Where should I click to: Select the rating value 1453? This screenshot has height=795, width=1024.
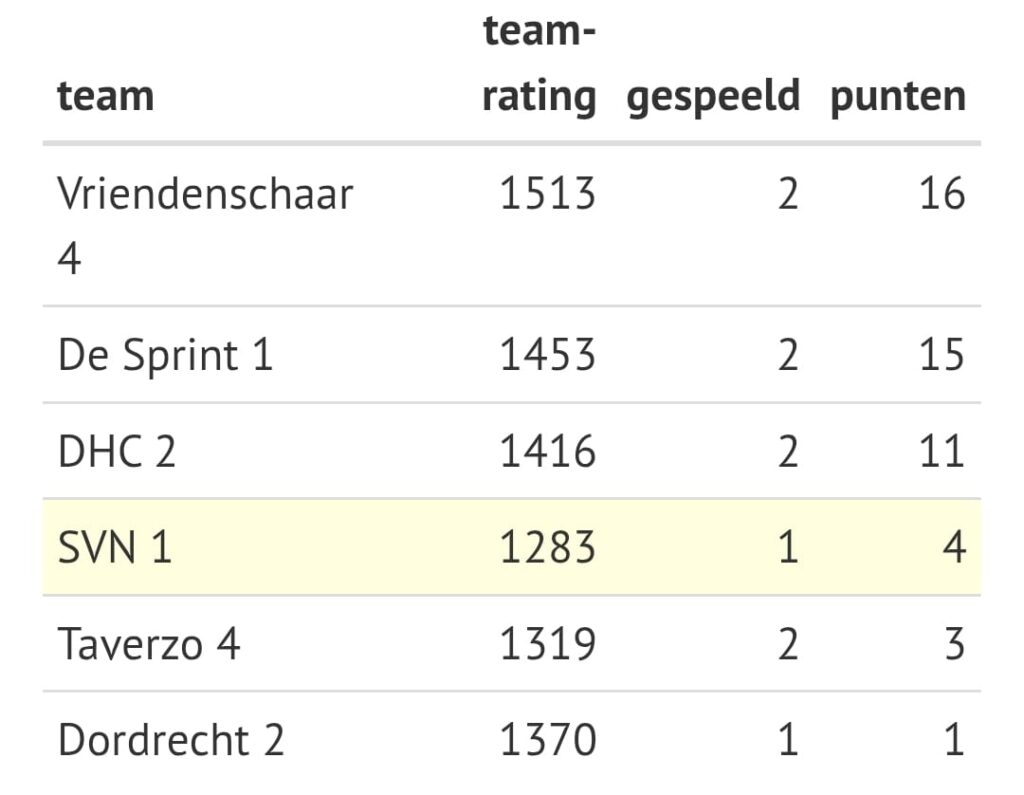tap(547, 355)
